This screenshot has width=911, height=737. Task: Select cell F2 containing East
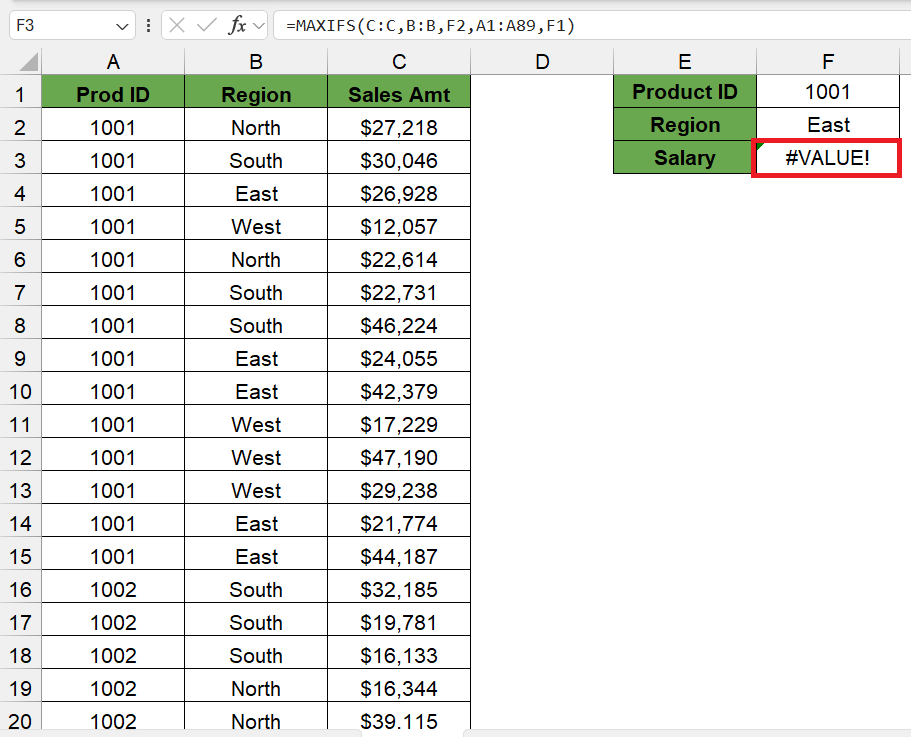pyautogui.click(x=827, y=124)
